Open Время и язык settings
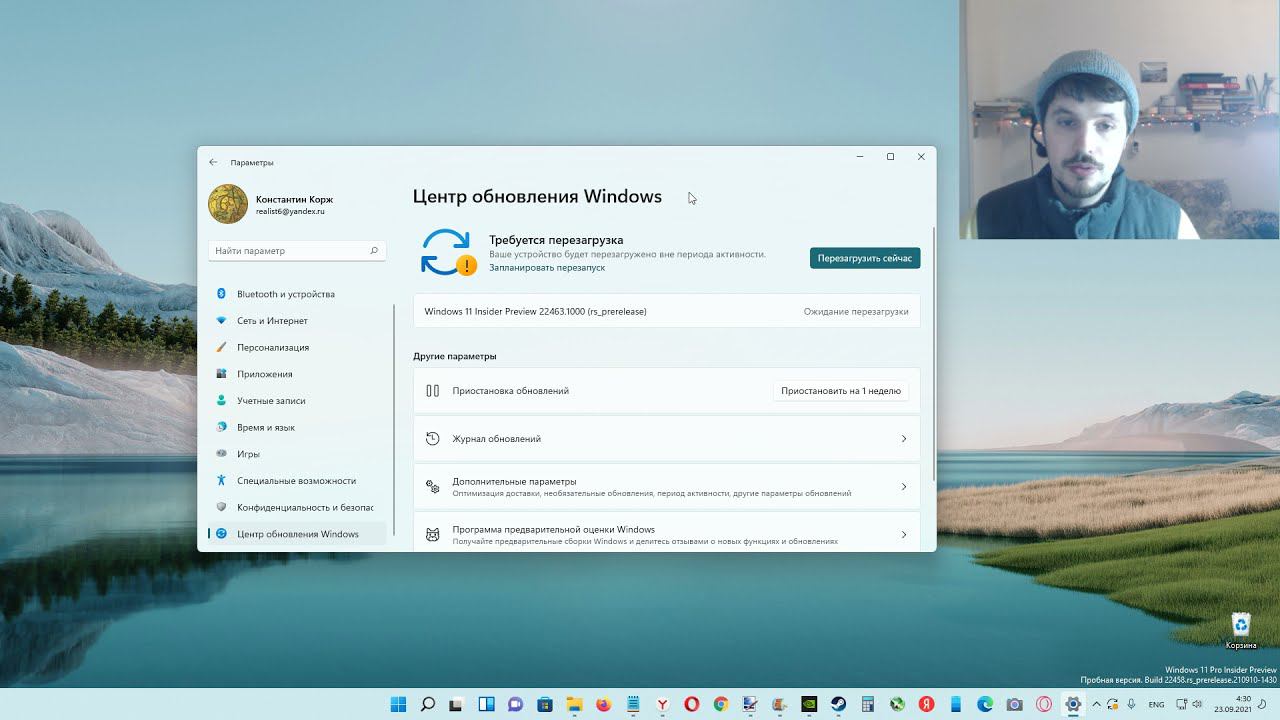 click(298, 427)
